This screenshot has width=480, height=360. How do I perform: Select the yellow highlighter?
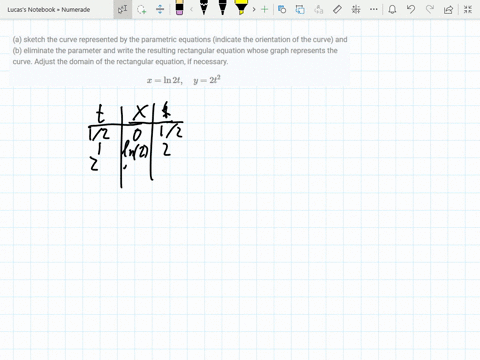coord(241,8)
